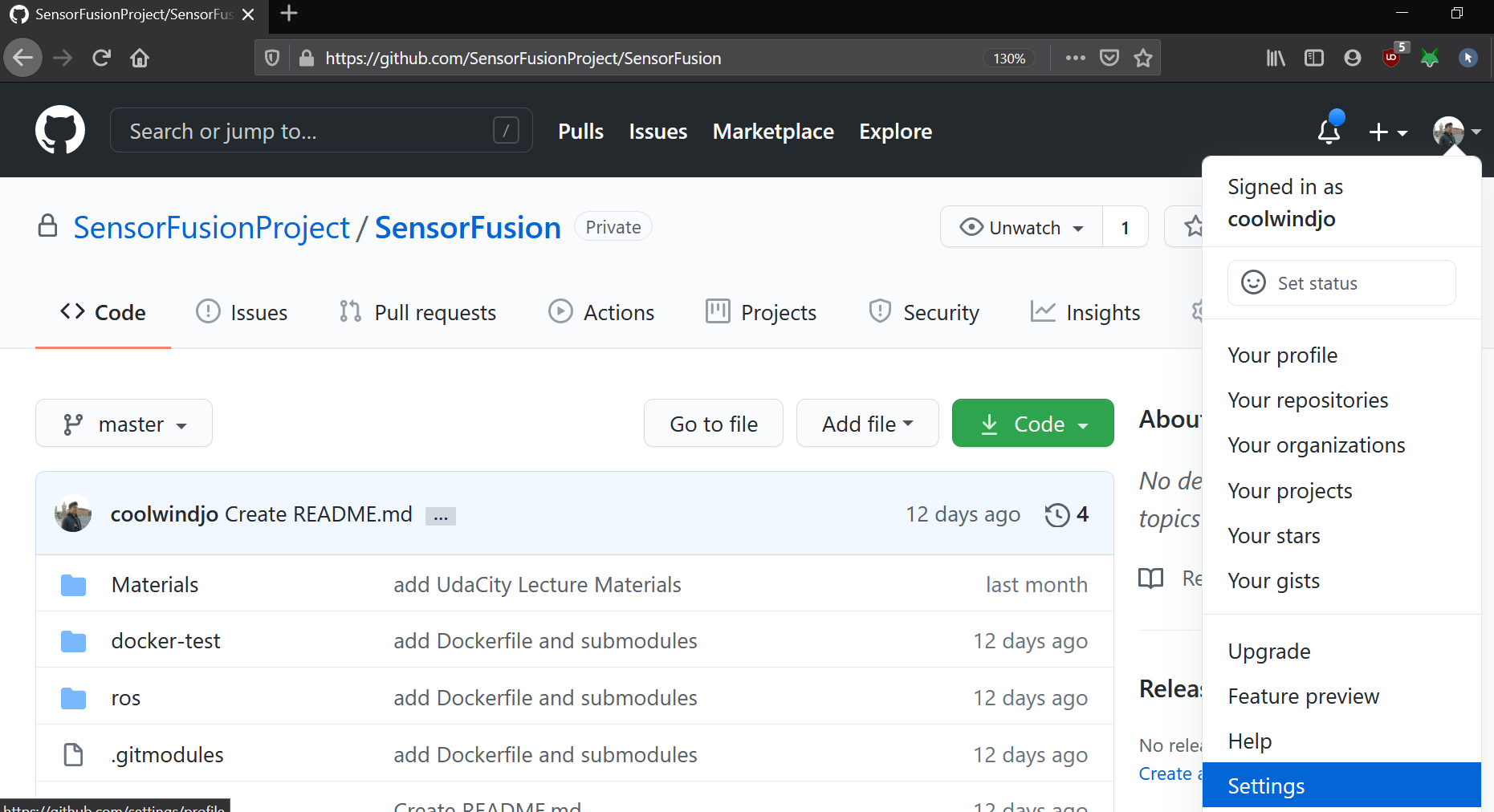
Task: Expand the Unwatch dropdown
Action: (x=1022, y=228)
